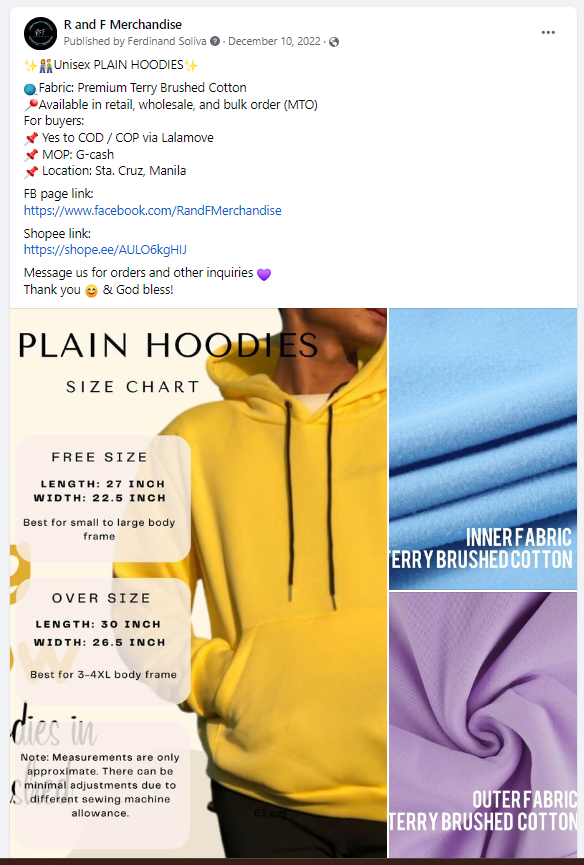Click the round pin emoji beside Available in retail
Screen dimensions: 584x865
[31, 105]
